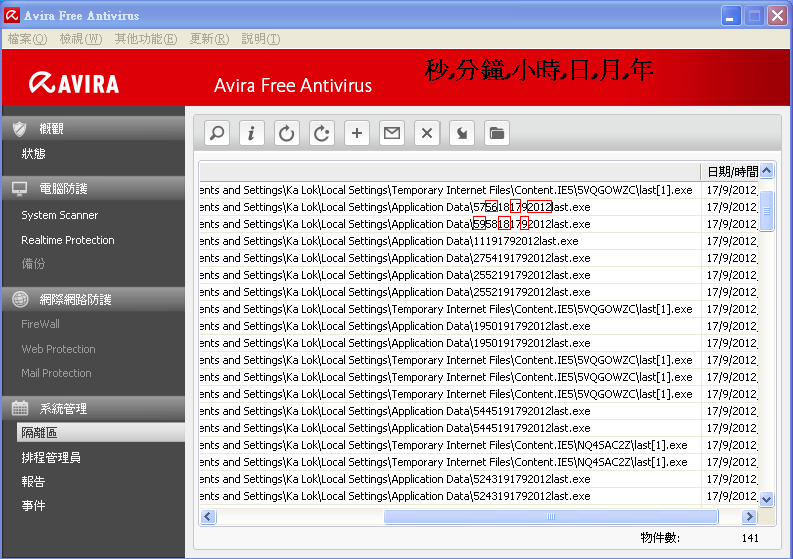Sort the list by the 日期/時間 column header
The width and height of the screenshot is (793, 559).
(731, 171)
